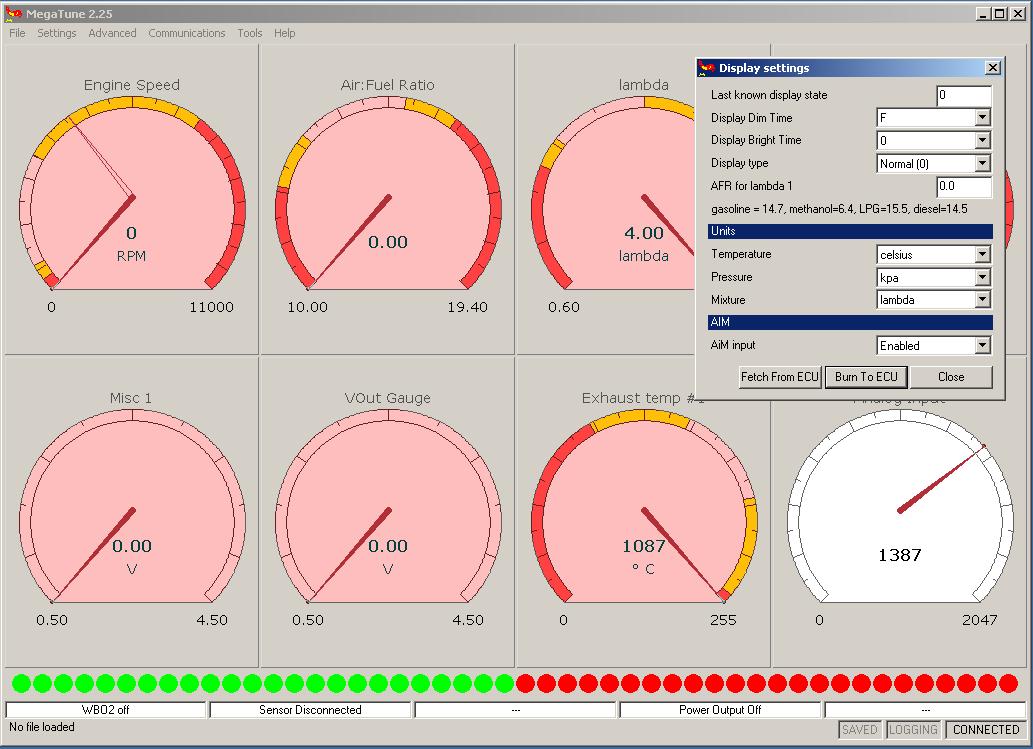Open the Help menu

click(x=285, y=33)
